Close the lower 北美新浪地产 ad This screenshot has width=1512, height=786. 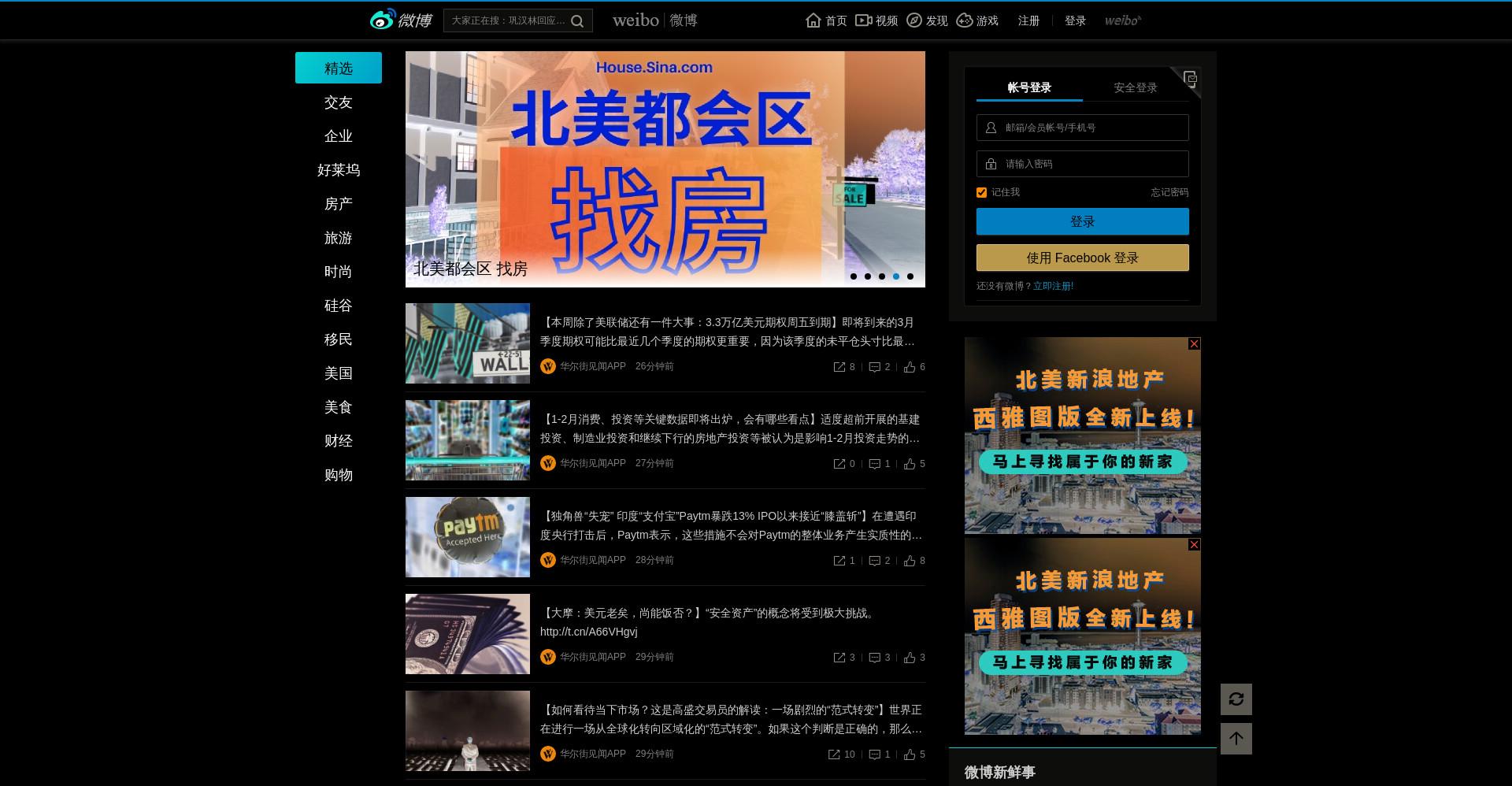pyautogui.click(x=1194, y=544)
